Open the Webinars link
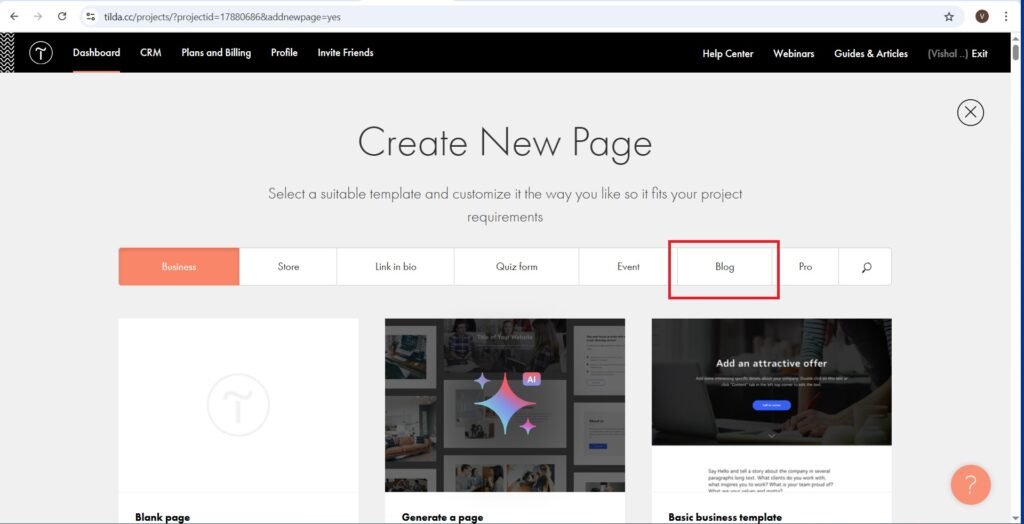The image size is (1024, 524). [793, 54]
